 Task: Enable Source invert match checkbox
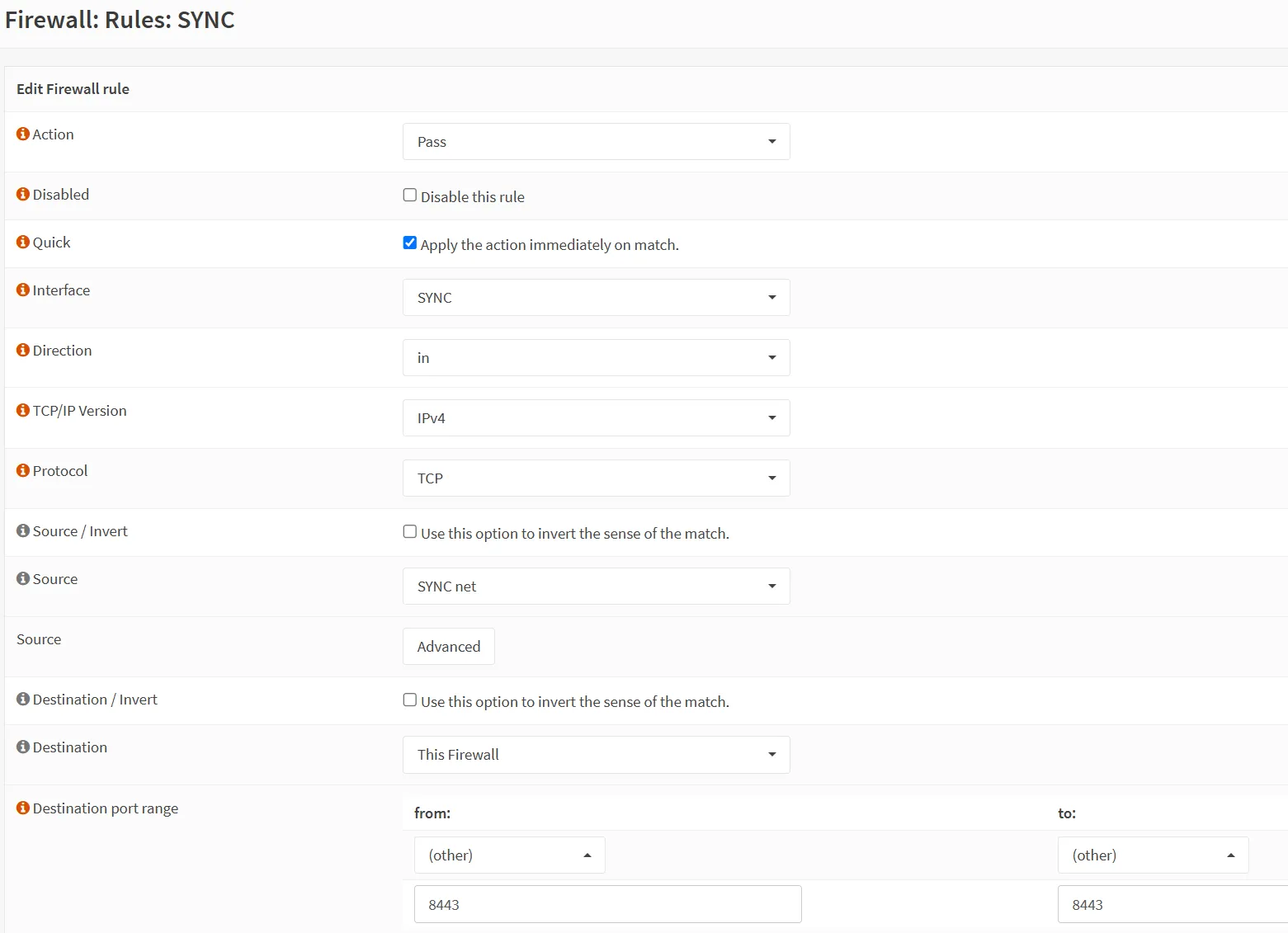pos(409,531)
